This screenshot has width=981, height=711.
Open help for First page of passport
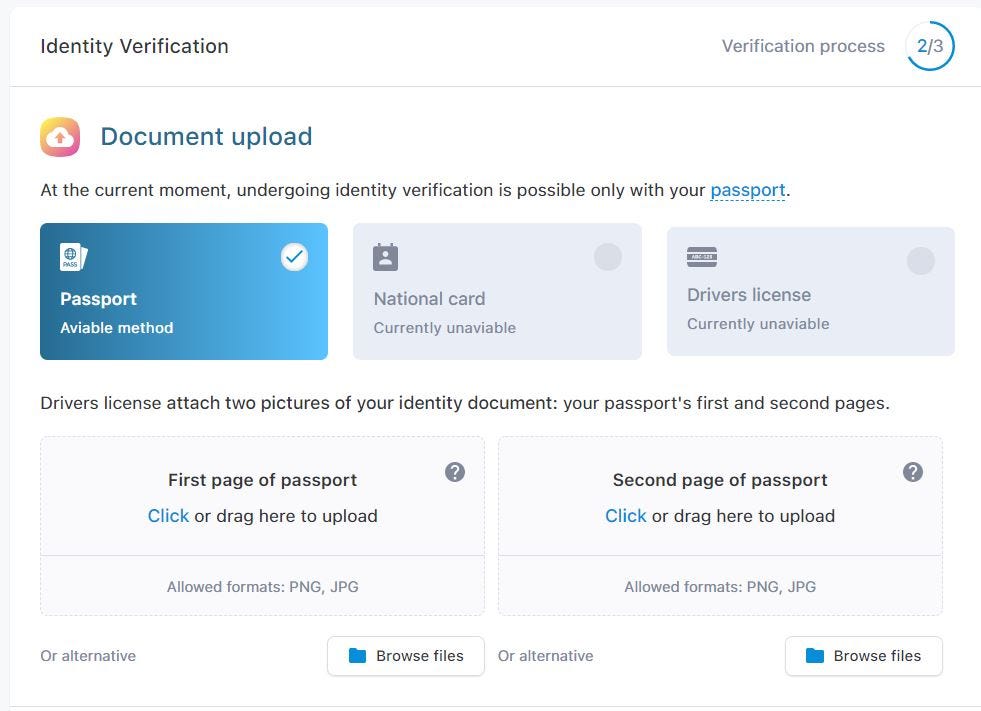[x=455, y=472]
